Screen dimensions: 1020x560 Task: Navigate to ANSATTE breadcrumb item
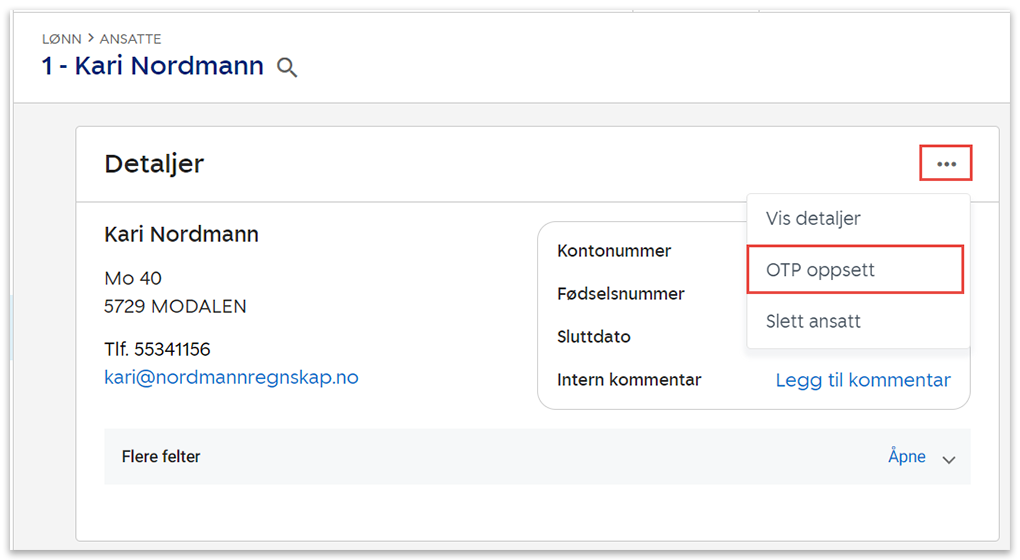click(x=130, y=39)
